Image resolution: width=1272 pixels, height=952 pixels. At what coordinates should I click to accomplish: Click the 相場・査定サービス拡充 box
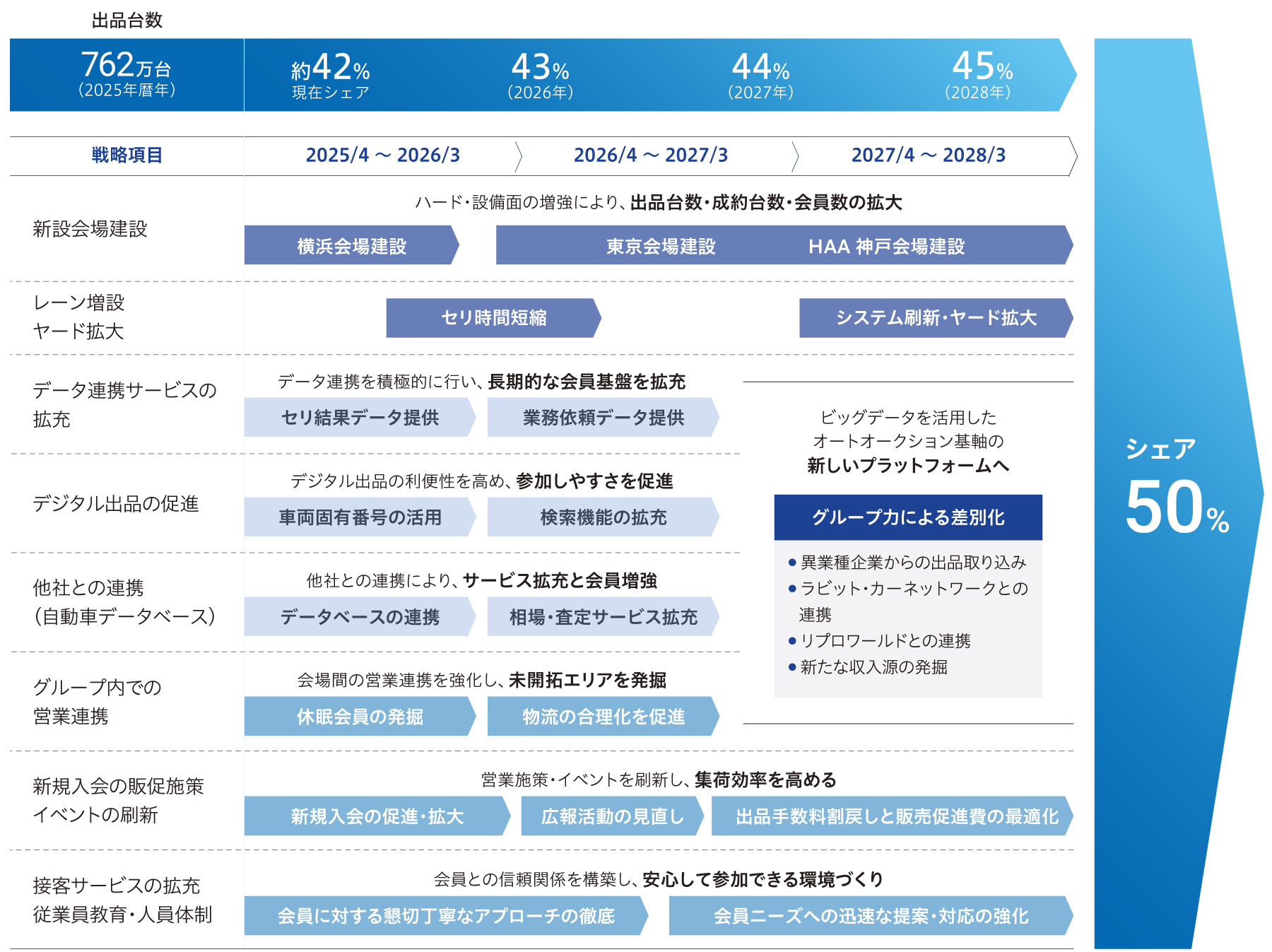(x=603, y=617)
